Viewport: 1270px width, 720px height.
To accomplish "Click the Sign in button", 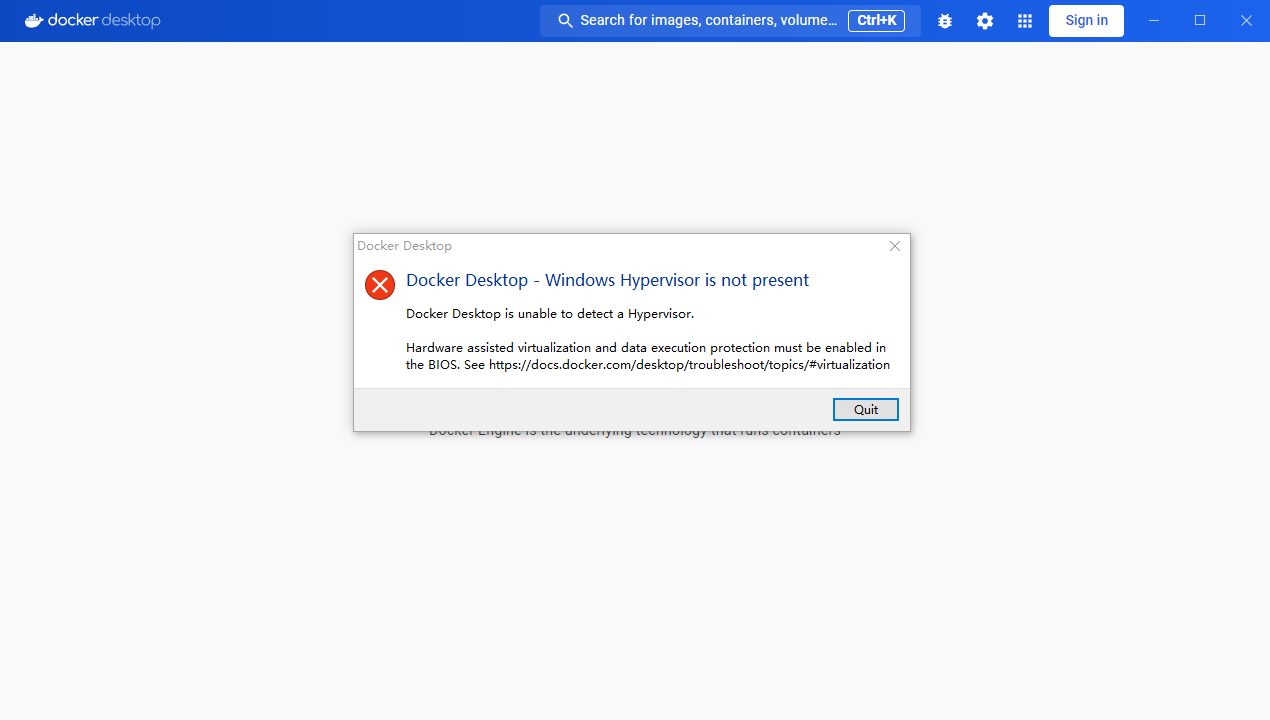I will (1086, 21).
